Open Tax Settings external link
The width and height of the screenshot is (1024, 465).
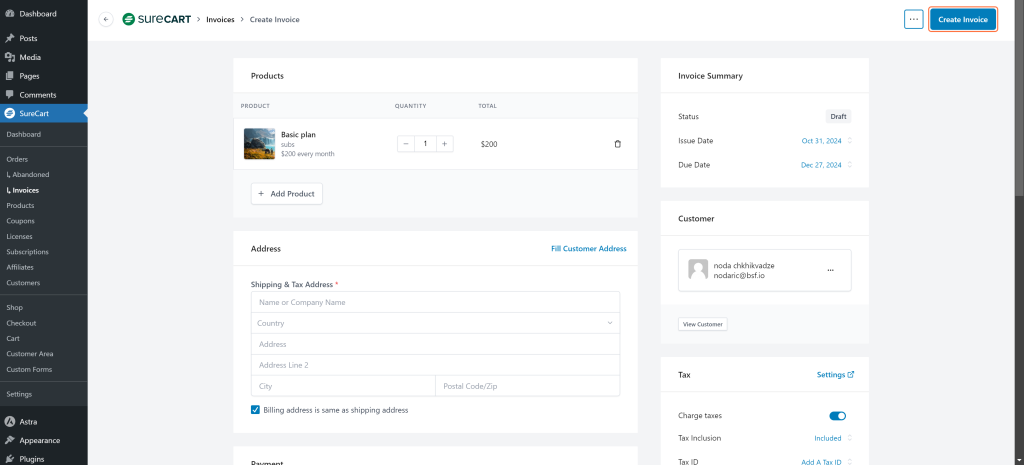[835, 375]
